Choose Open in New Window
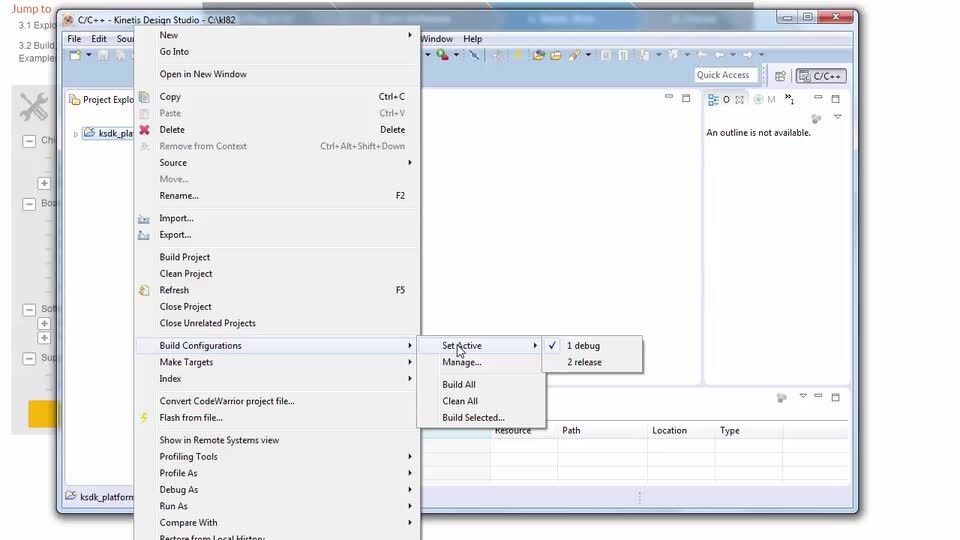Screen dimensions: 960x540 pyautogui.click(x=277, y=74)
